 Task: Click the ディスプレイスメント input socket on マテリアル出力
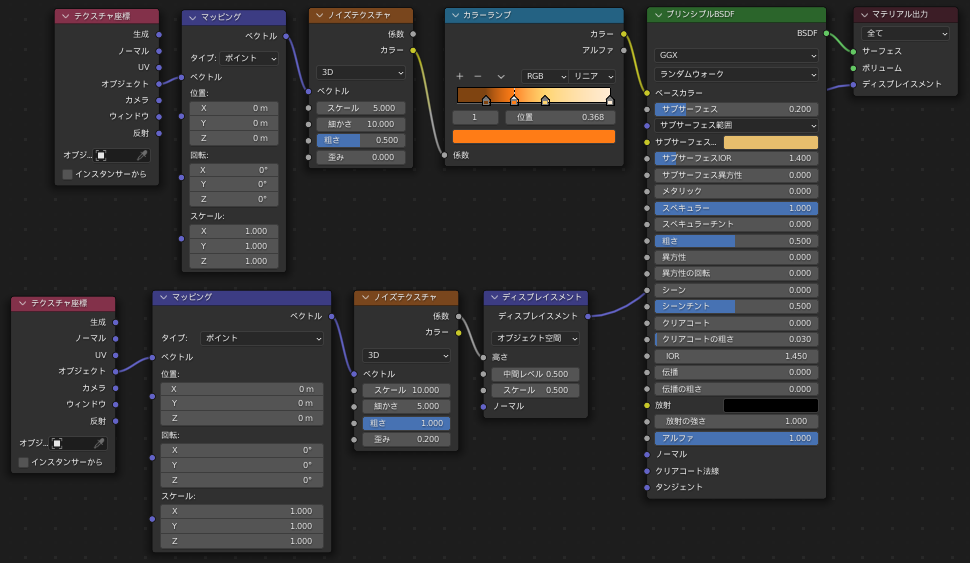854,84
